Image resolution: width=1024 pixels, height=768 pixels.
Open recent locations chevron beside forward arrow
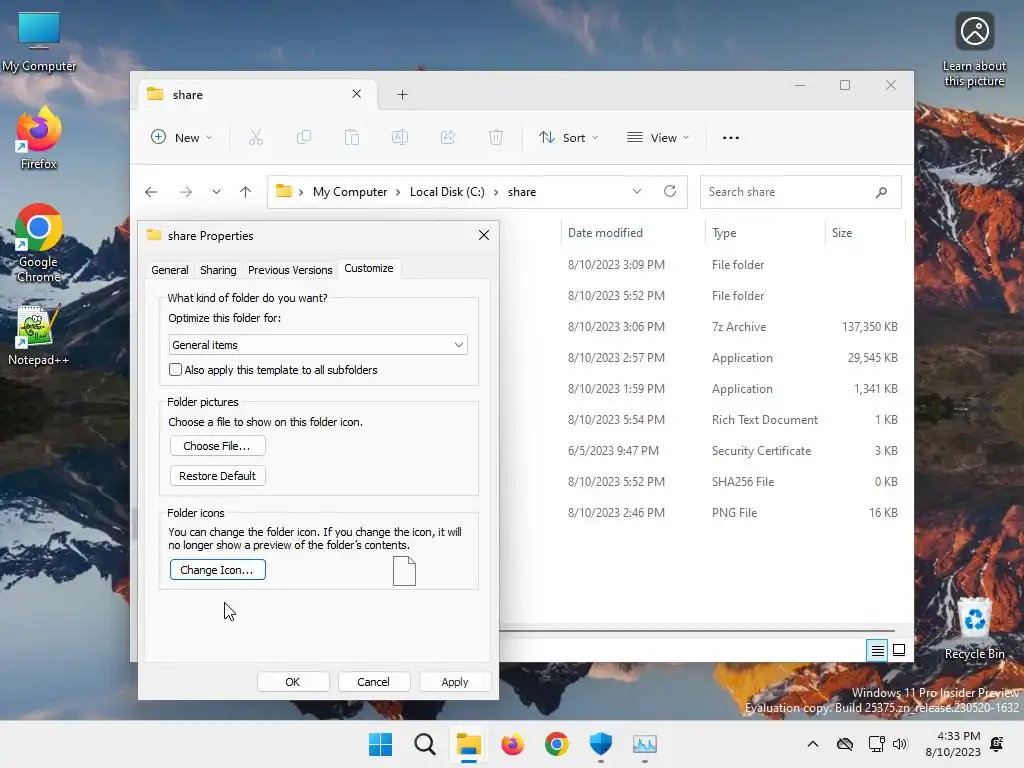coord(216,192)
